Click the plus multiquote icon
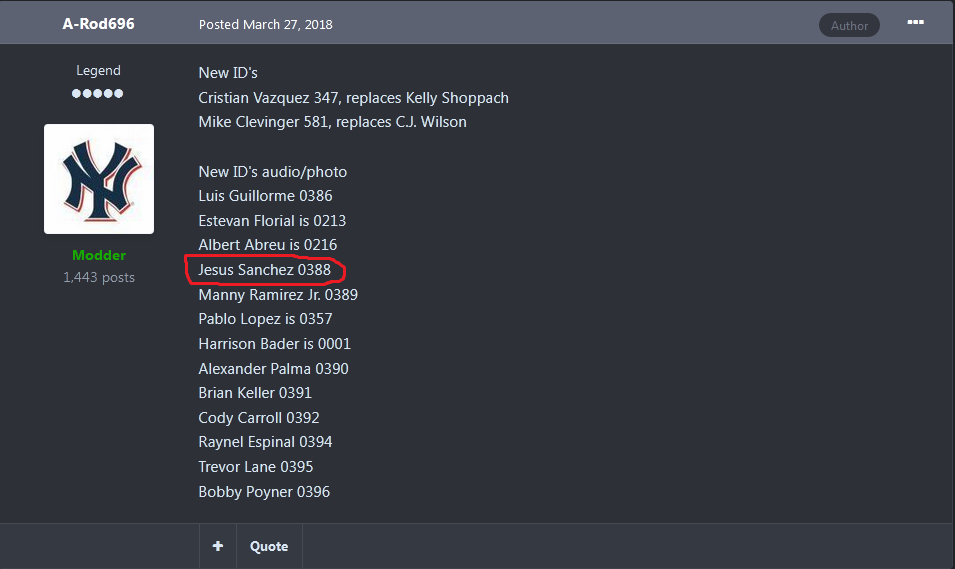This screenshot has height=569, width=955. tap(217, 546)
